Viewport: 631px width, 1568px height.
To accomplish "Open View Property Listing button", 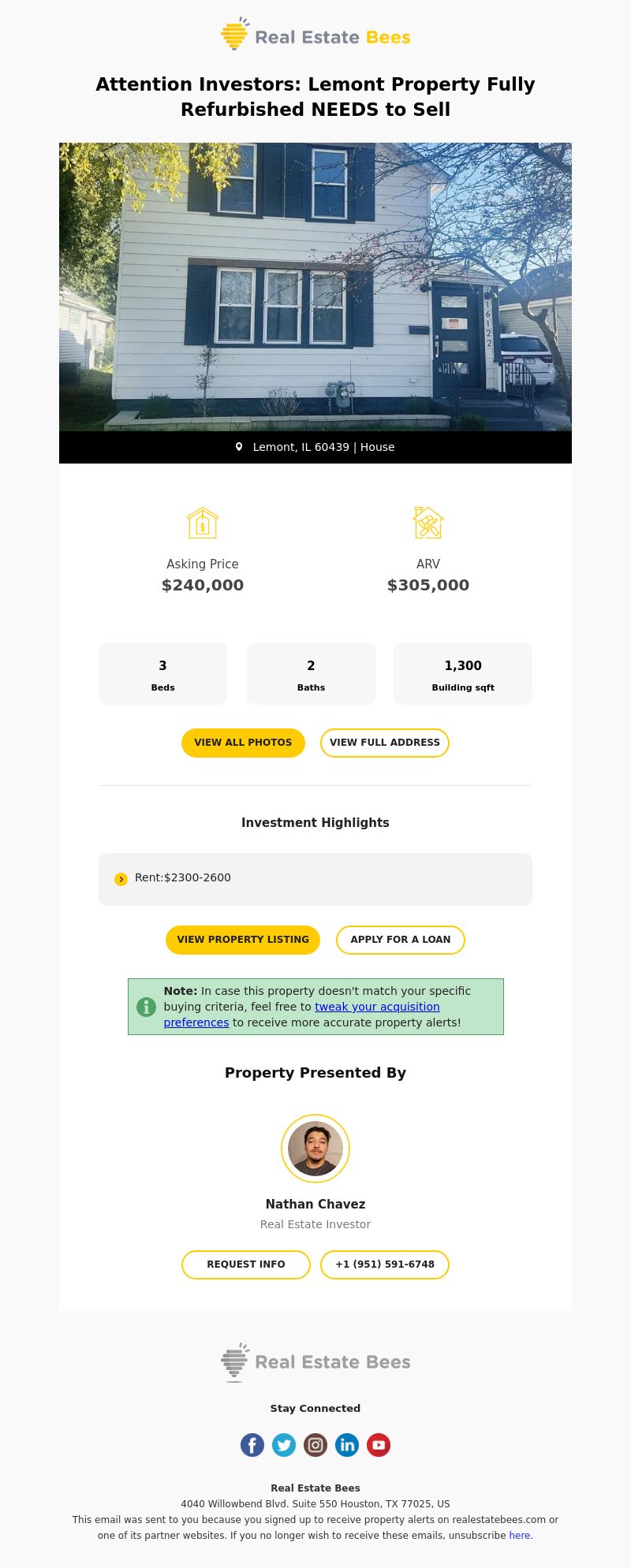I will coord(243,940).
